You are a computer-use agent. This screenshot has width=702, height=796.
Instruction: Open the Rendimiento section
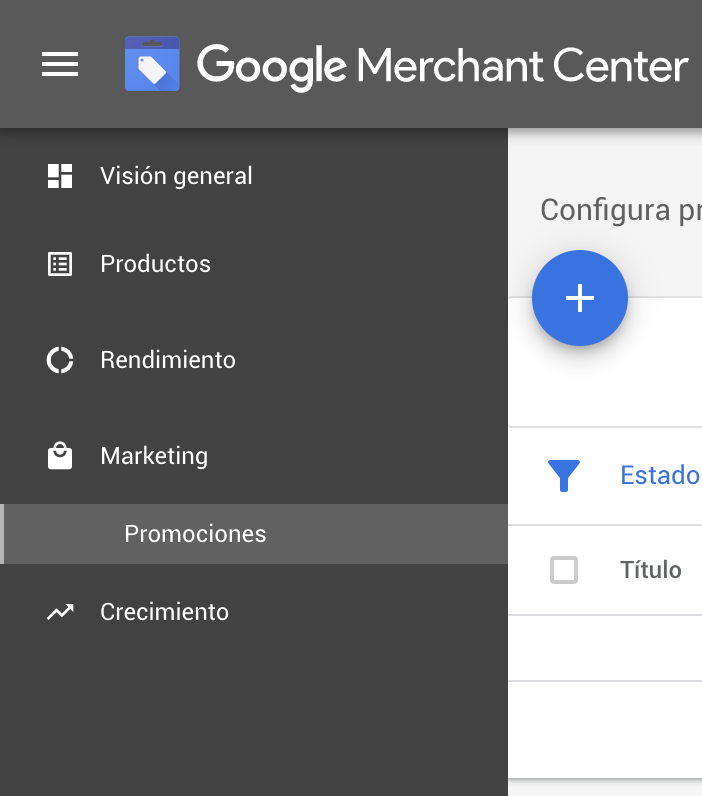pos(168,360)
